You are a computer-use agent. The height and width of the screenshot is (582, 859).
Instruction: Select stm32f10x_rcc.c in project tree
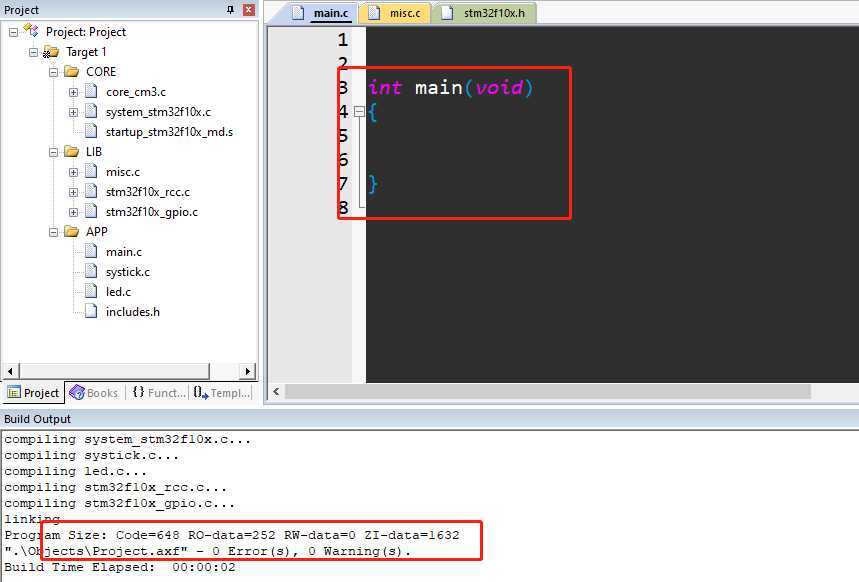tap(148, 192)
